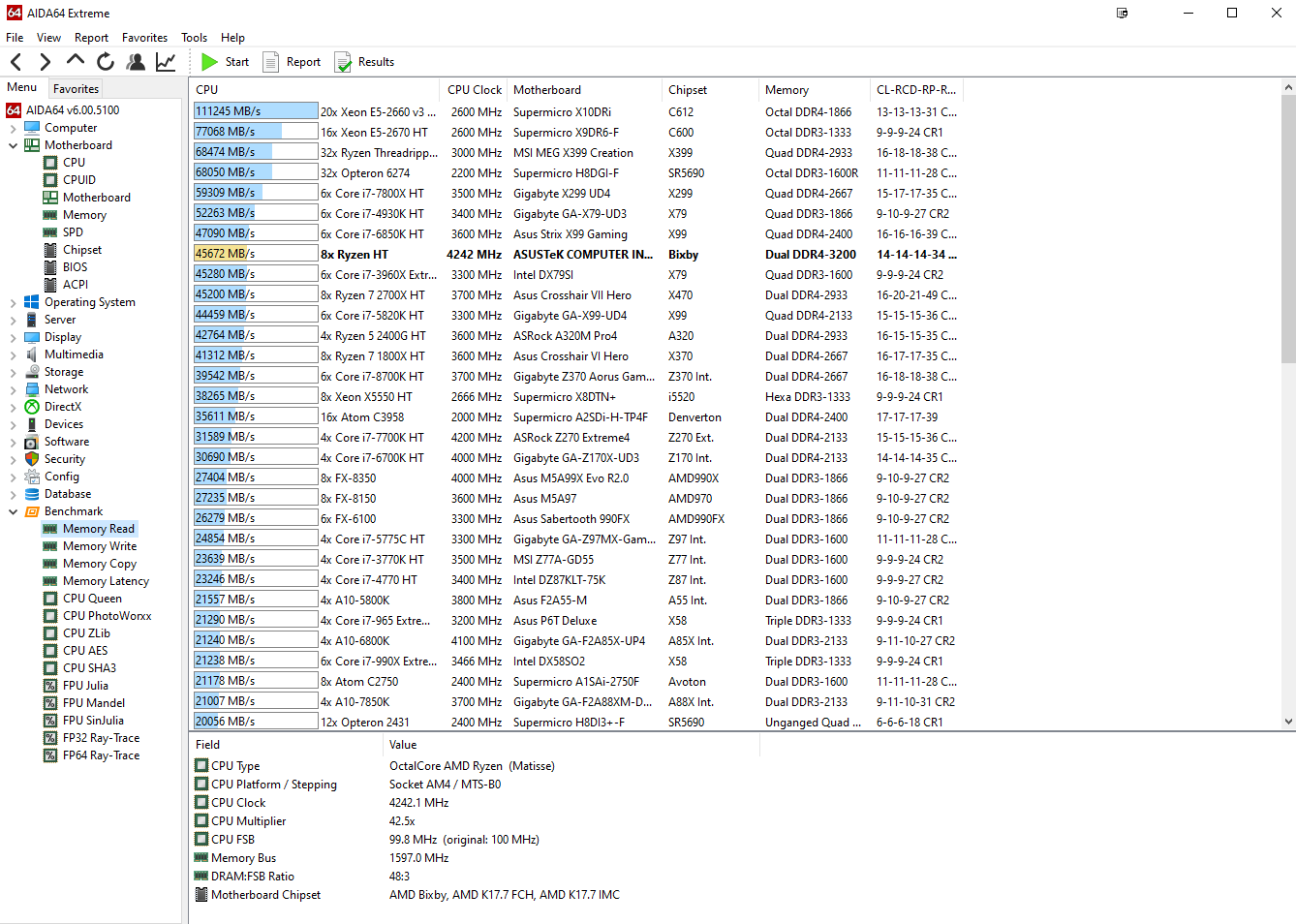Select the CPUID item icon

point(50,180)
